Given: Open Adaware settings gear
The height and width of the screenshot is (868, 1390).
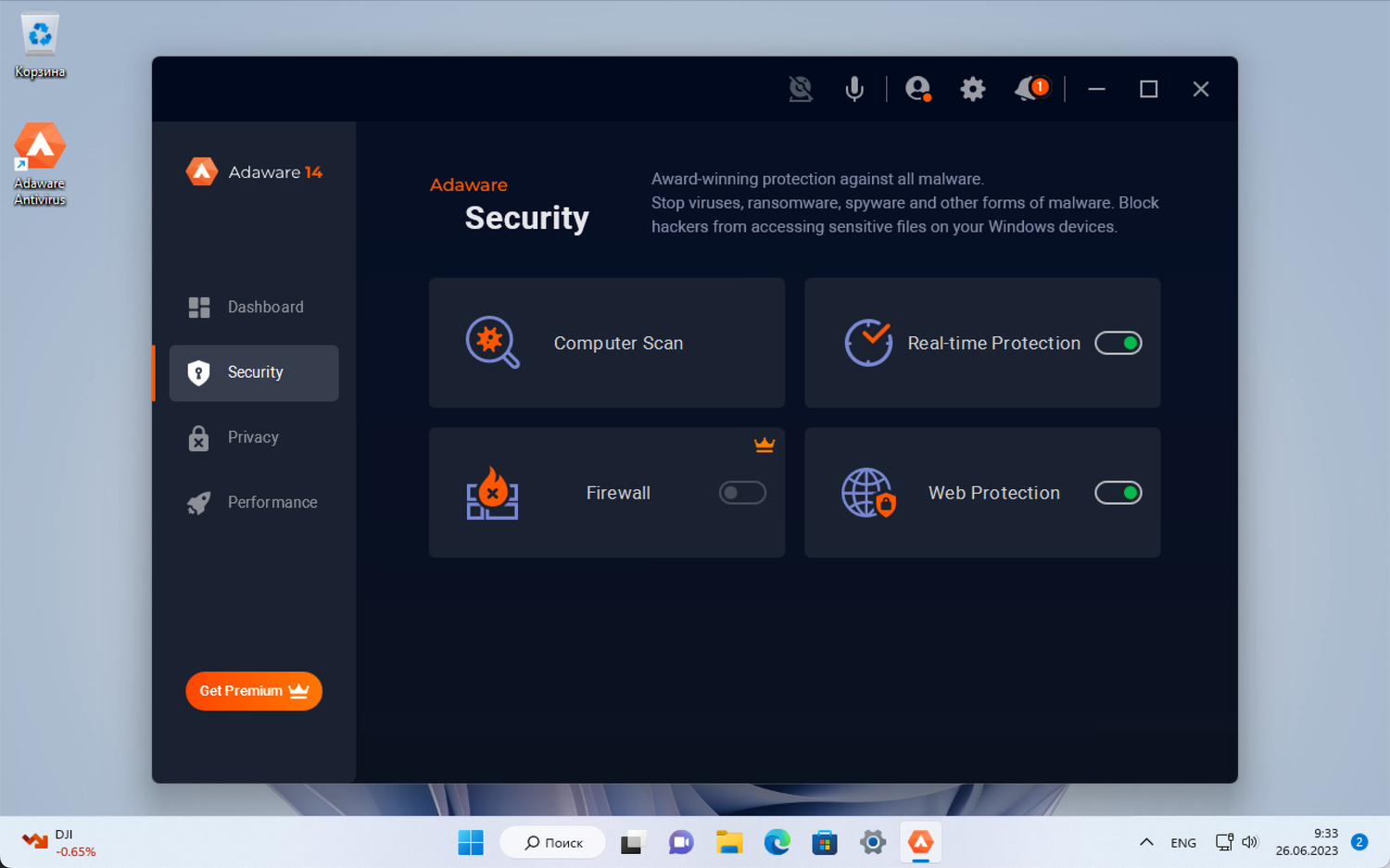Looking at the screenshot, I should coord(972,89).
